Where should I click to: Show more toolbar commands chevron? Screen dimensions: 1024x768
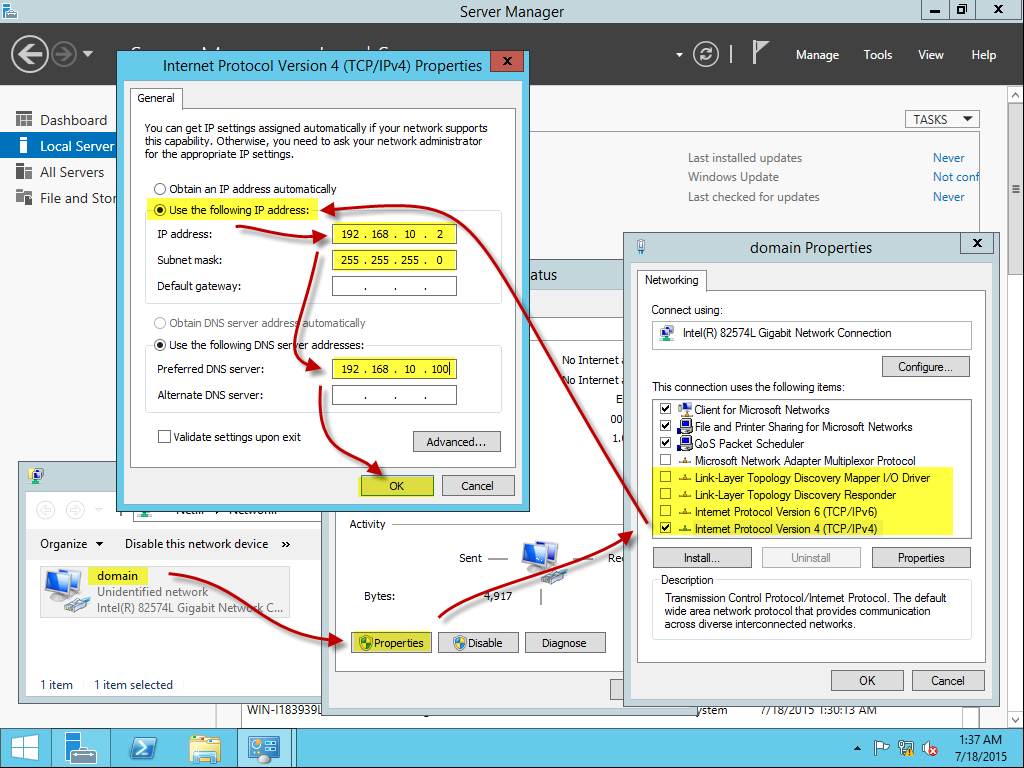point(285,544)
